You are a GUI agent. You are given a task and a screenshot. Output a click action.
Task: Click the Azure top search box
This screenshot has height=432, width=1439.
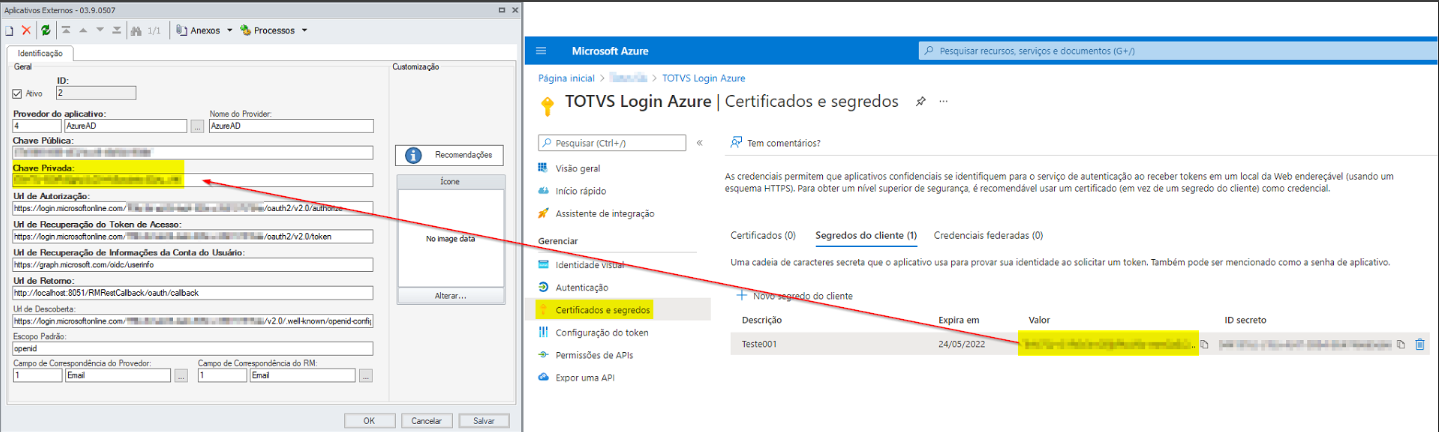pyautogui.click(x=1177, y=51)
